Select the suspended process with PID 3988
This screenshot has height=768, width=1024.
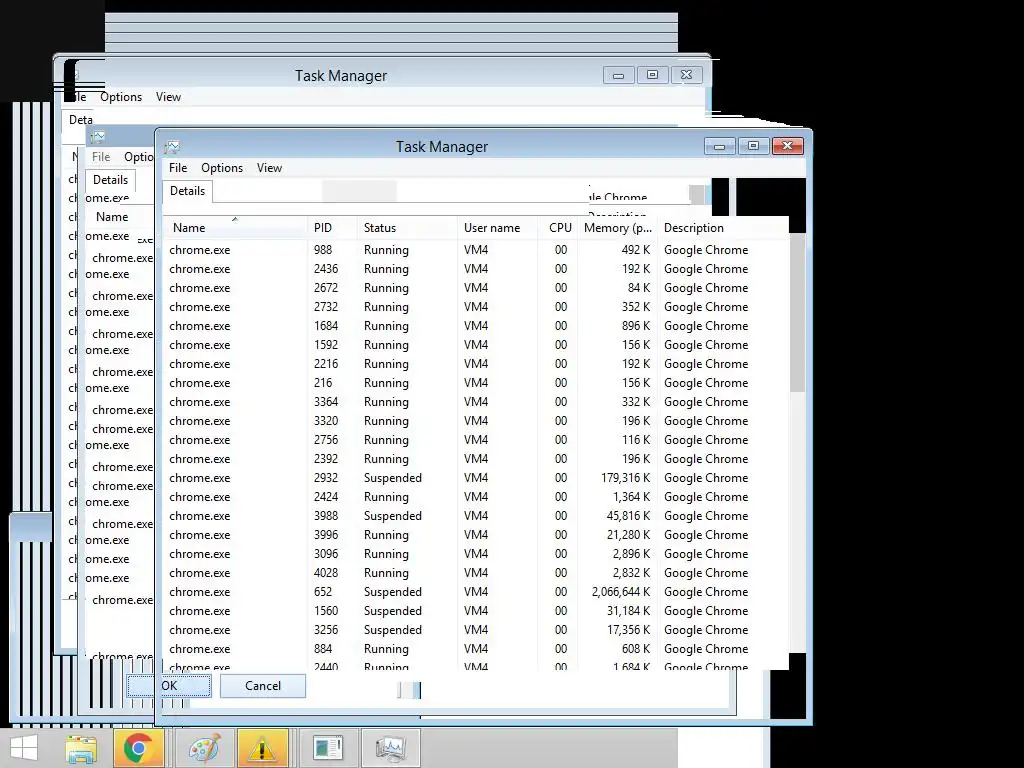[475, 515]
